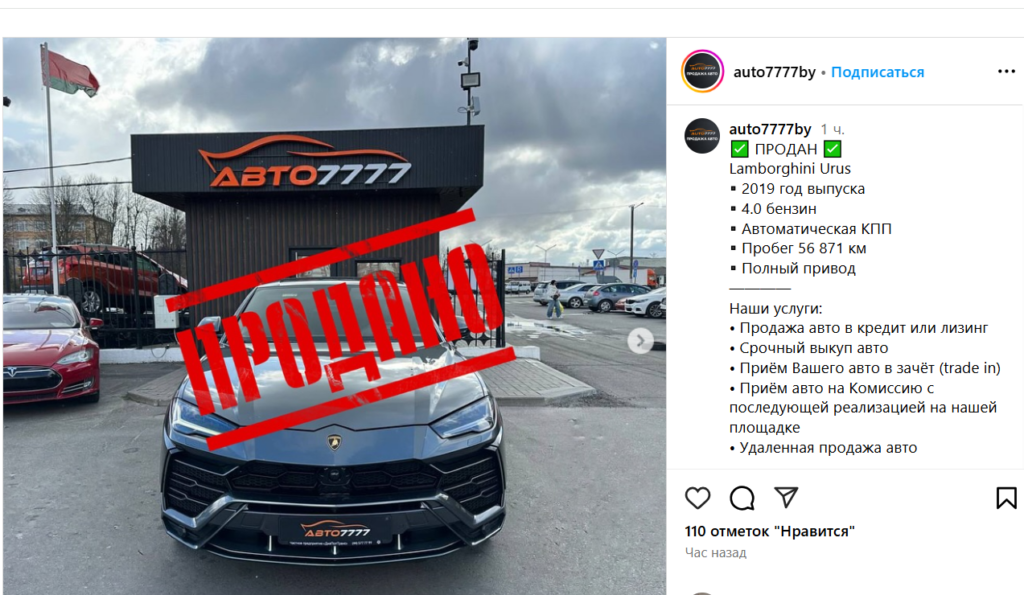The width and height of the screenshot is (1024, 595).
Task: Like the post with the heart icon
Action: click(x=697, y=498)
